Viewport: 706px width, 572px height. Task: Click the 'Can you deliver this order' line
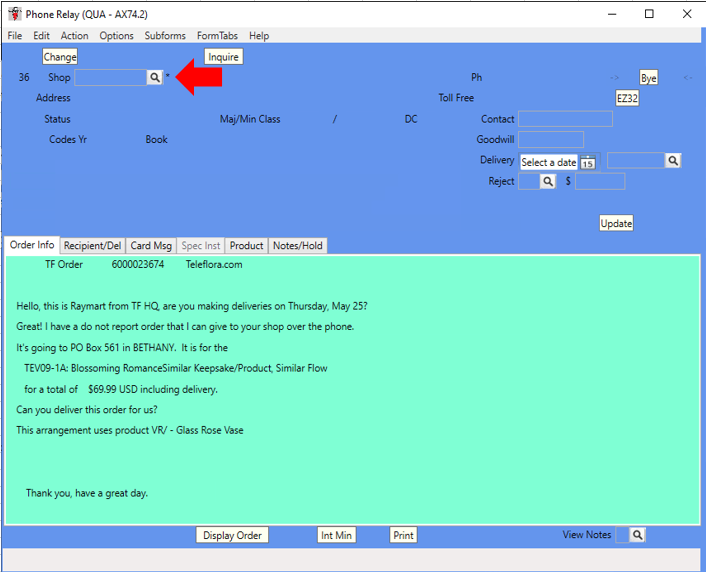pyautogui.click(x=87, y=410)
